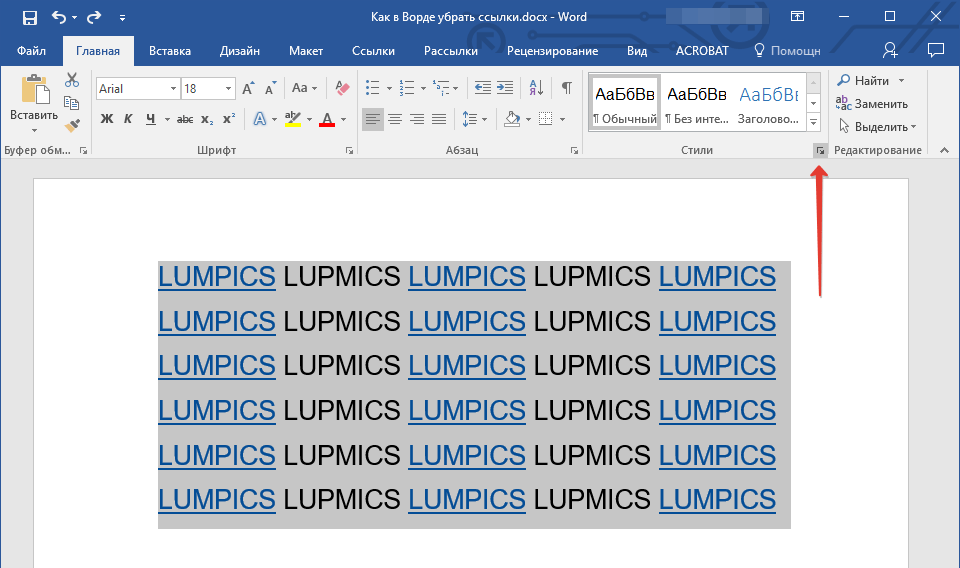Apply the red font color swatch
This screenshot has width=960, height=568.
[327, 120]
